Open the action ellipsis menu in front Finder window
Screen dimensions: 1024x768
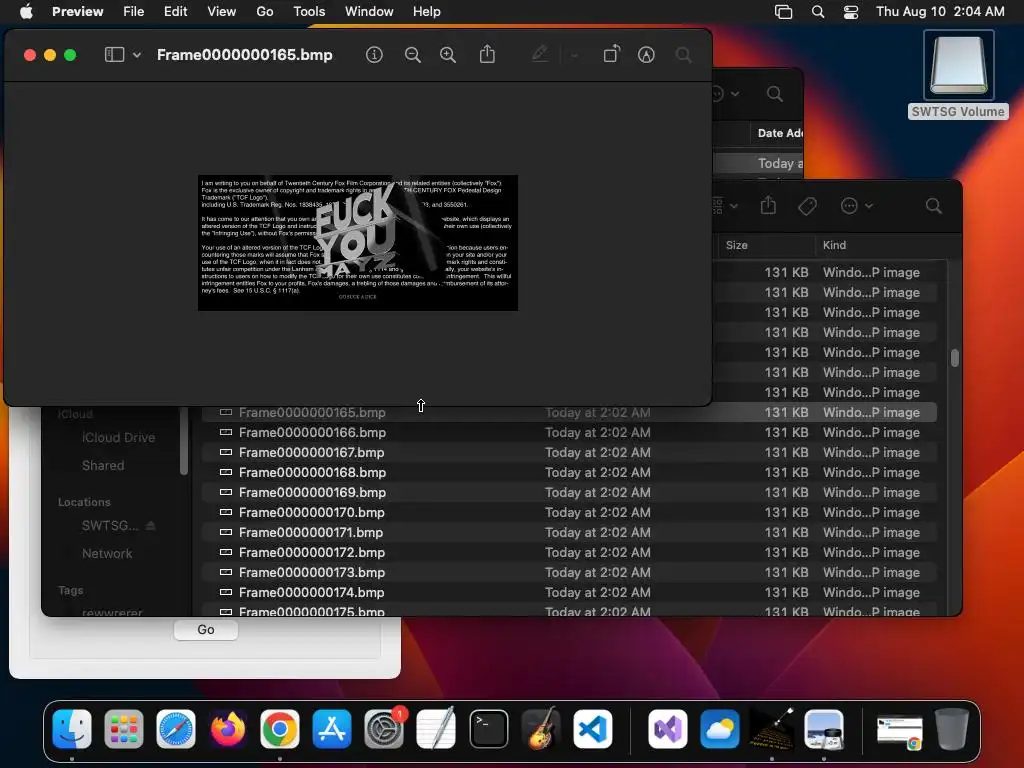tap(856, 206)
